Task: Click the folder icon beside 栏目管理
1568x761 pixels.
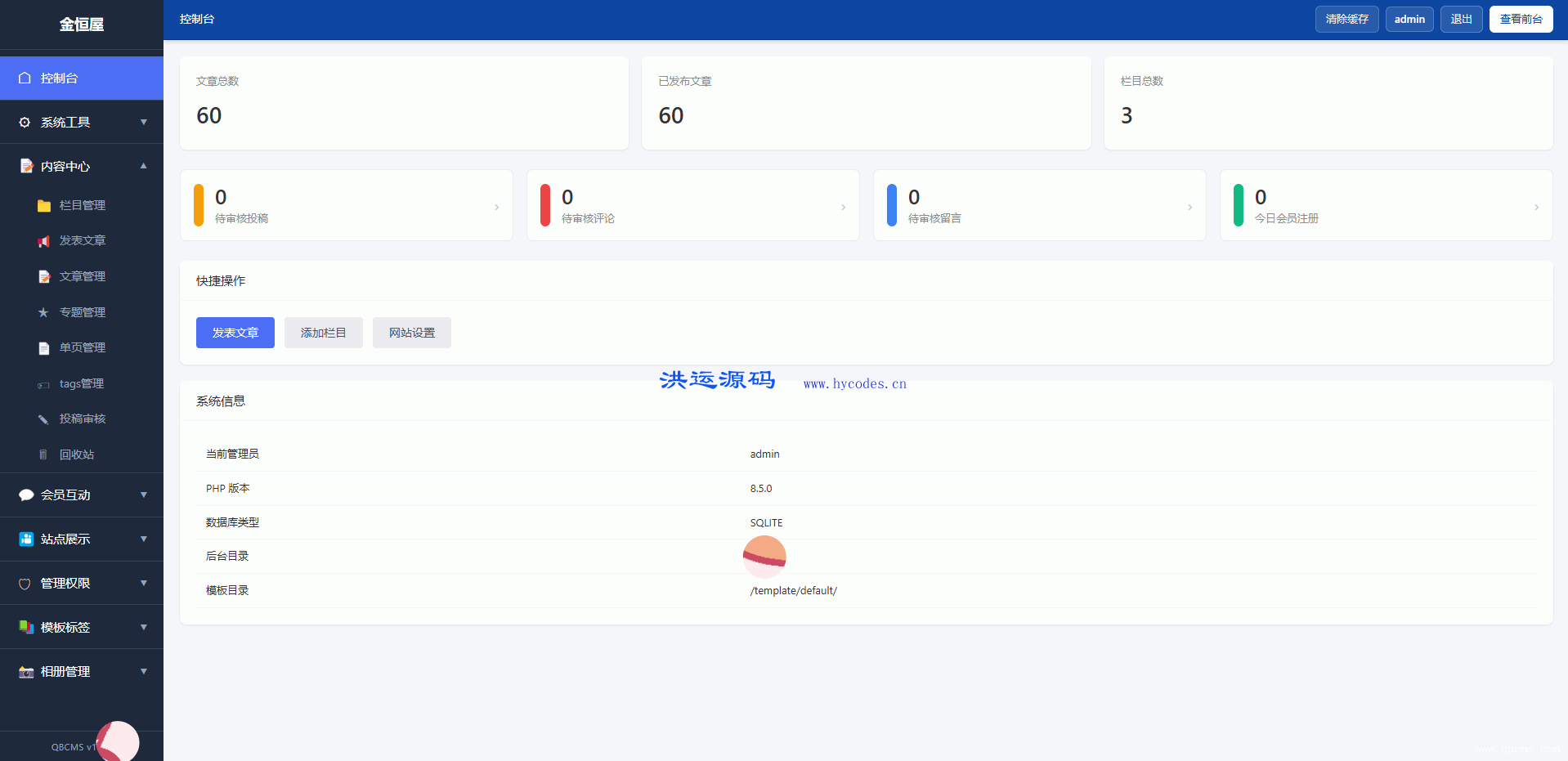Action: (x=44, y=206)
